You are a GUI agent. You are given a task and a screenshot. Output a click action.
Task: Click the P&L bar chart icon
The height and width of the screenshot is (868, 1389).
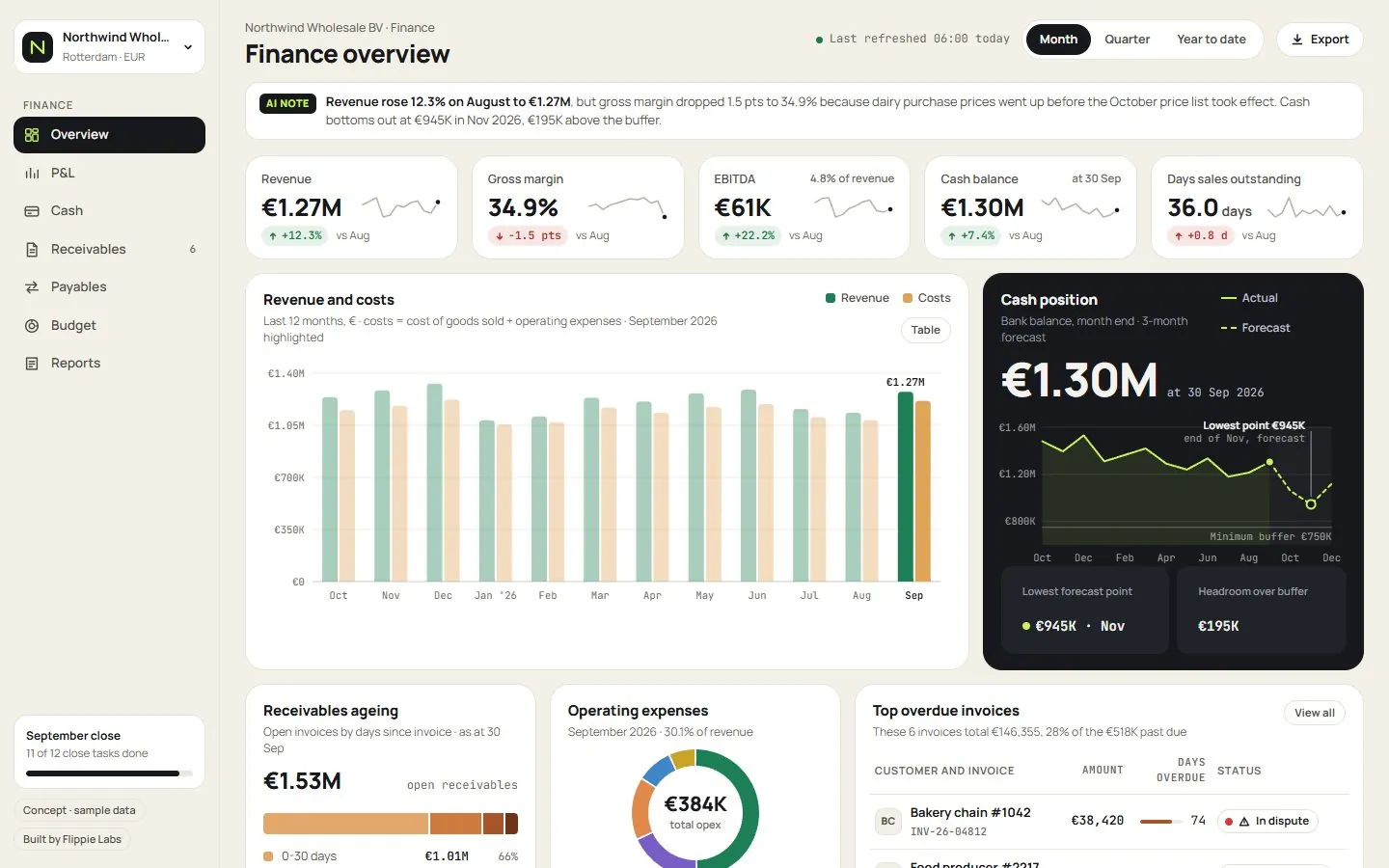32,174
